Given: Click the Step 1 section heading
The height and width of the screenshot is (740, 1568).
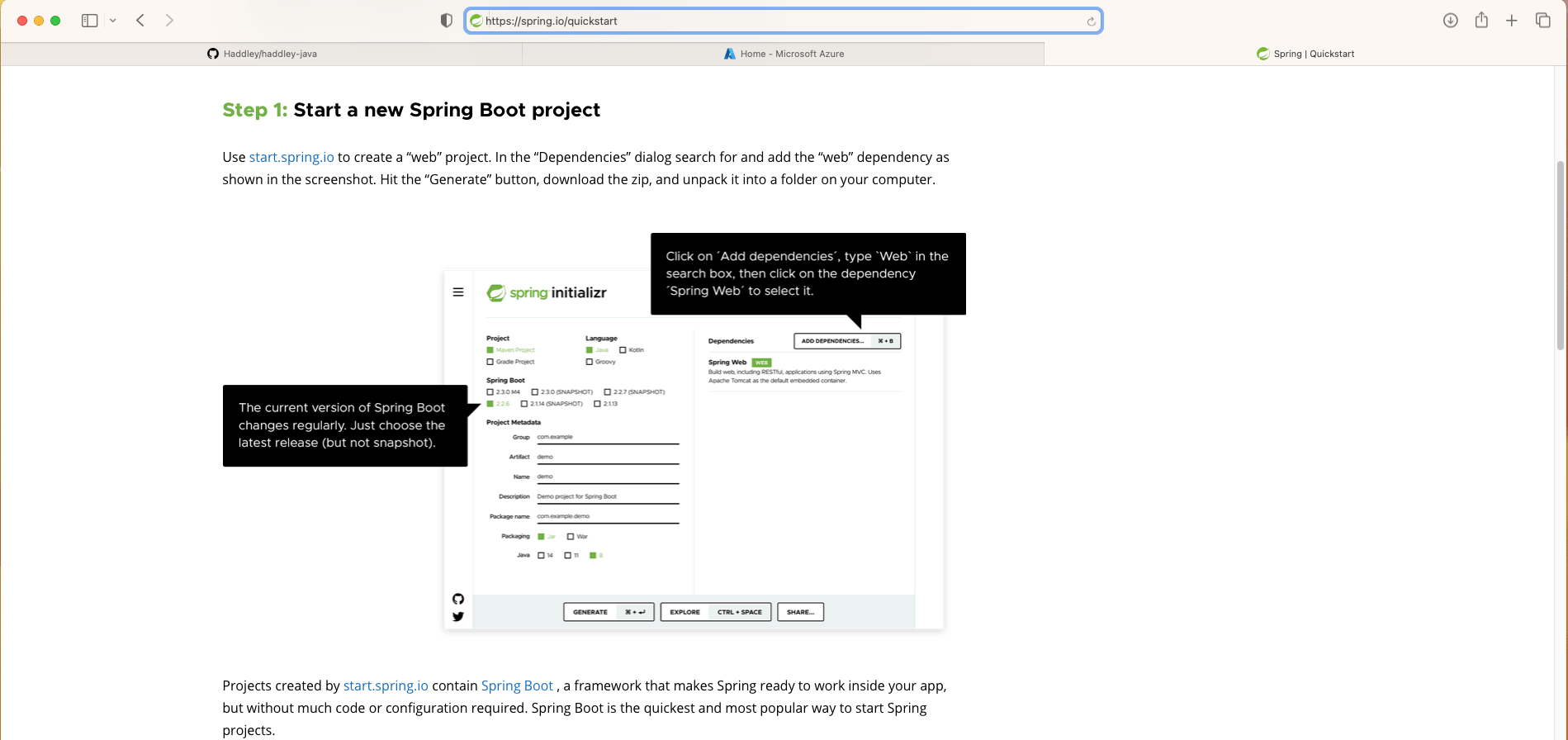Looking at the screenshot, I should pos(411,110).
